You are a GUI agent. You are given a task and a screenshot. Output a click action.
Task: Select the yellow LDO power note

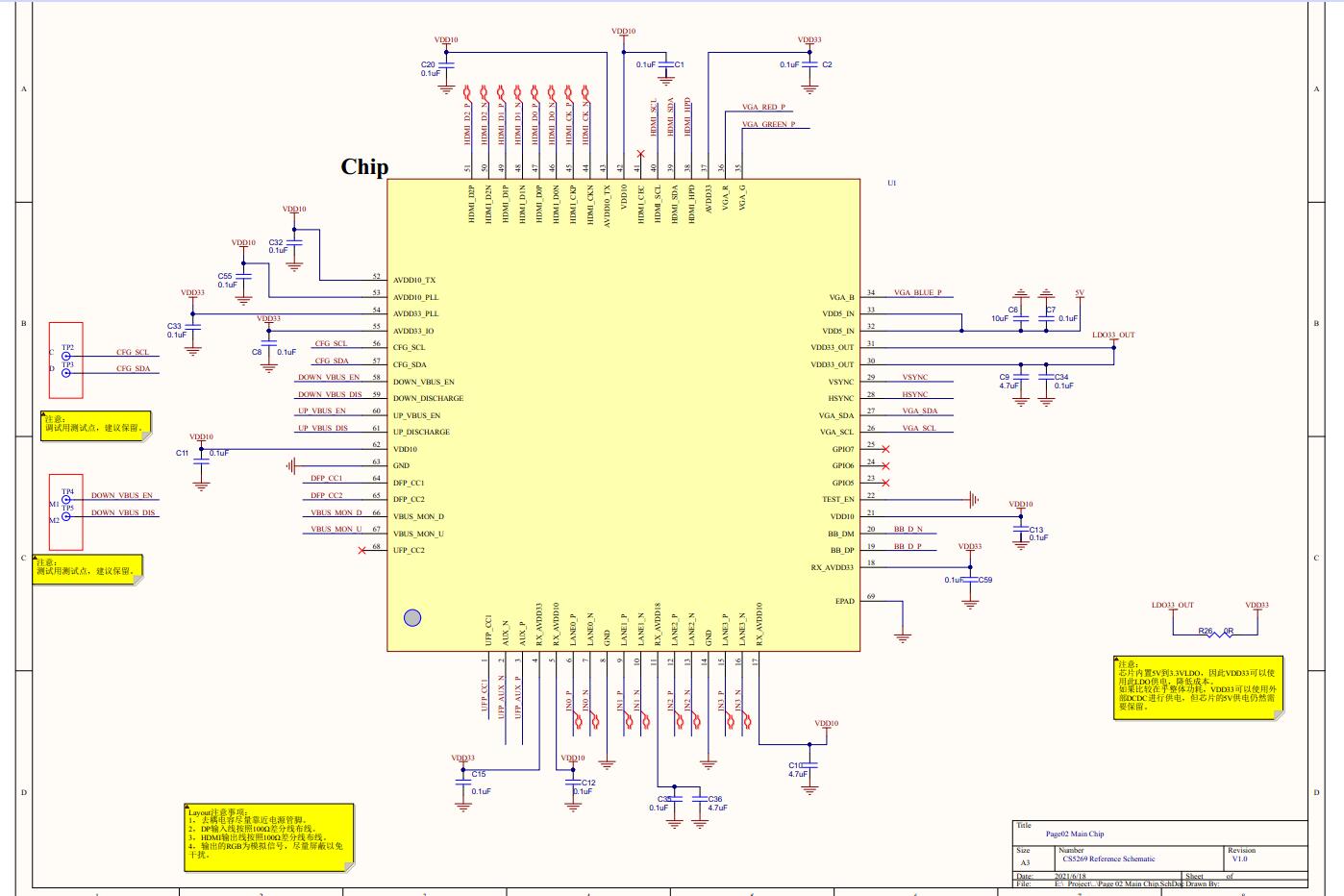tap(1199, 687)
